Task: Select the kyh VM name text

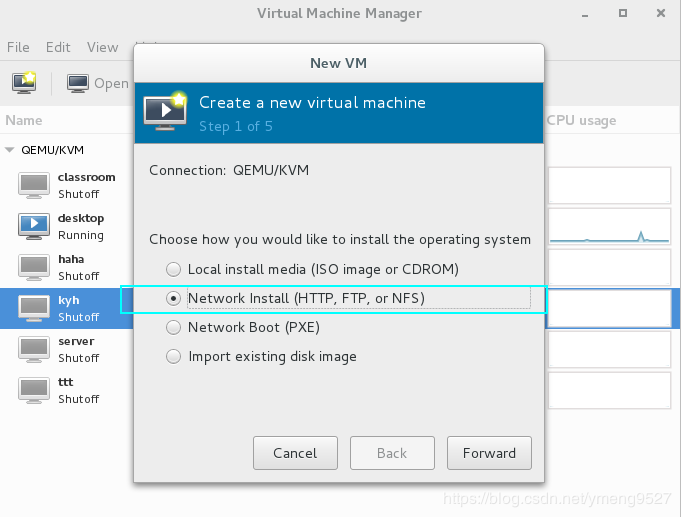Action: [69, 301]
